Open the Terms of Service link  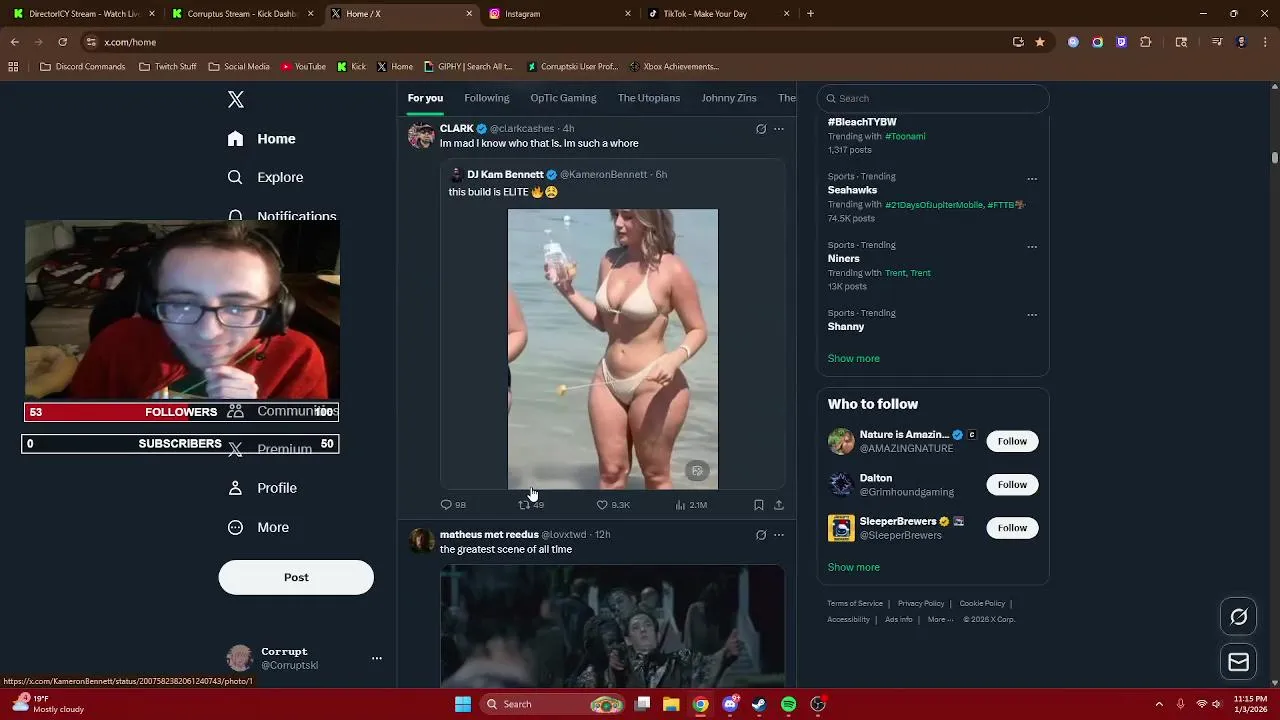pyautogui.click(x=855, y=603)
